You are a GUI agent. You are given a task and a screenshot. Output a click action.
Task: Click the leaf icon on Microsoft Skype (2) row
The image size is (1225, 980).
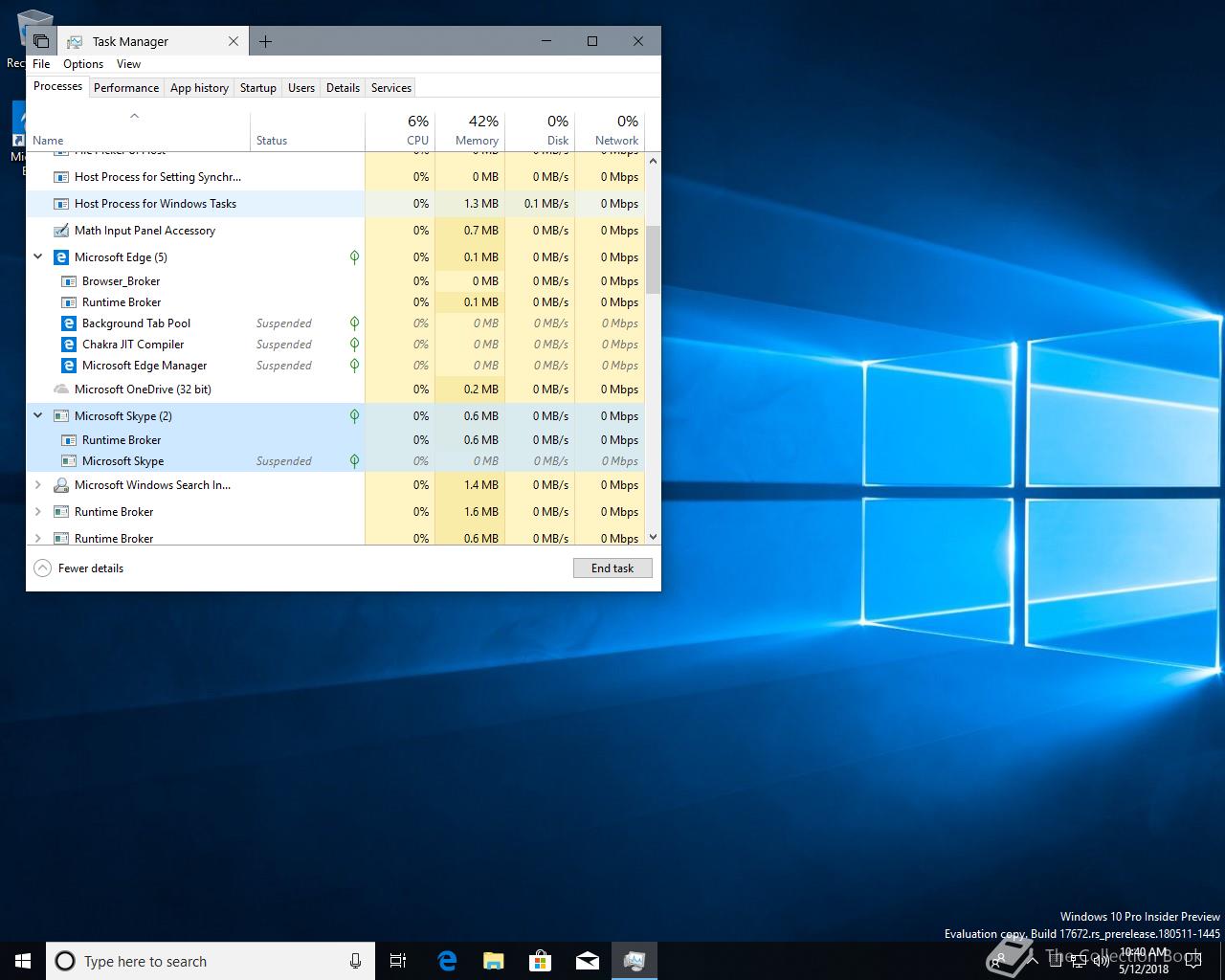point(354,416)
